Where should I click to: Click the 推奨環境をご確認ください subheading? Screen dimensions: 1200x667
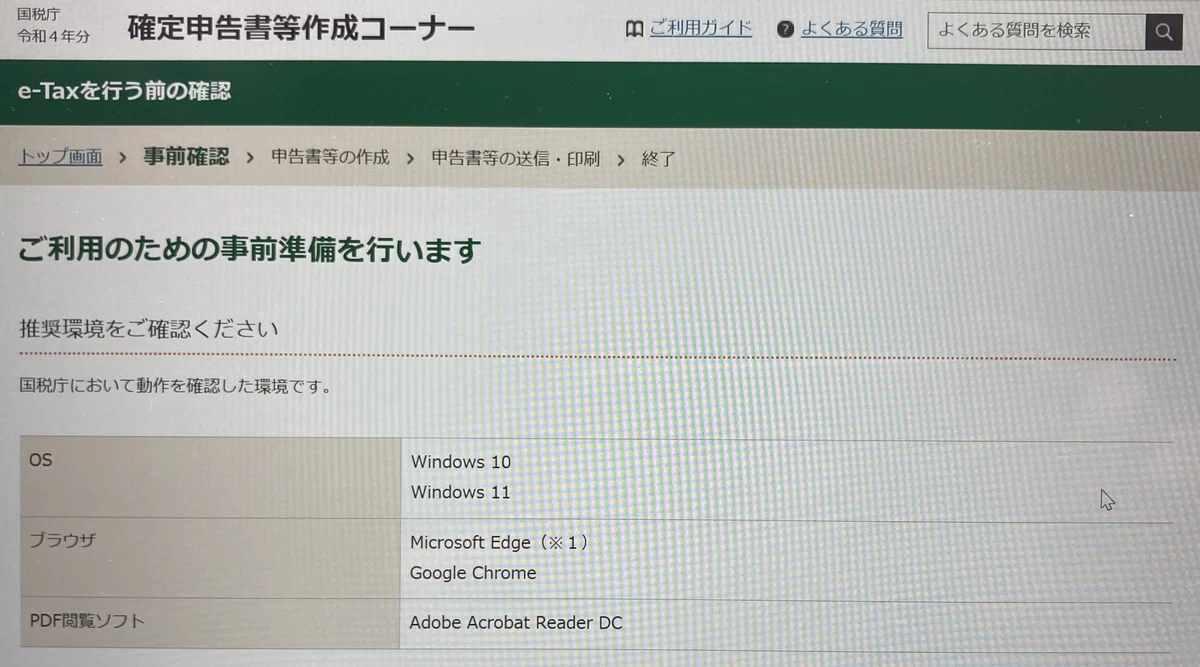[149, 329]
